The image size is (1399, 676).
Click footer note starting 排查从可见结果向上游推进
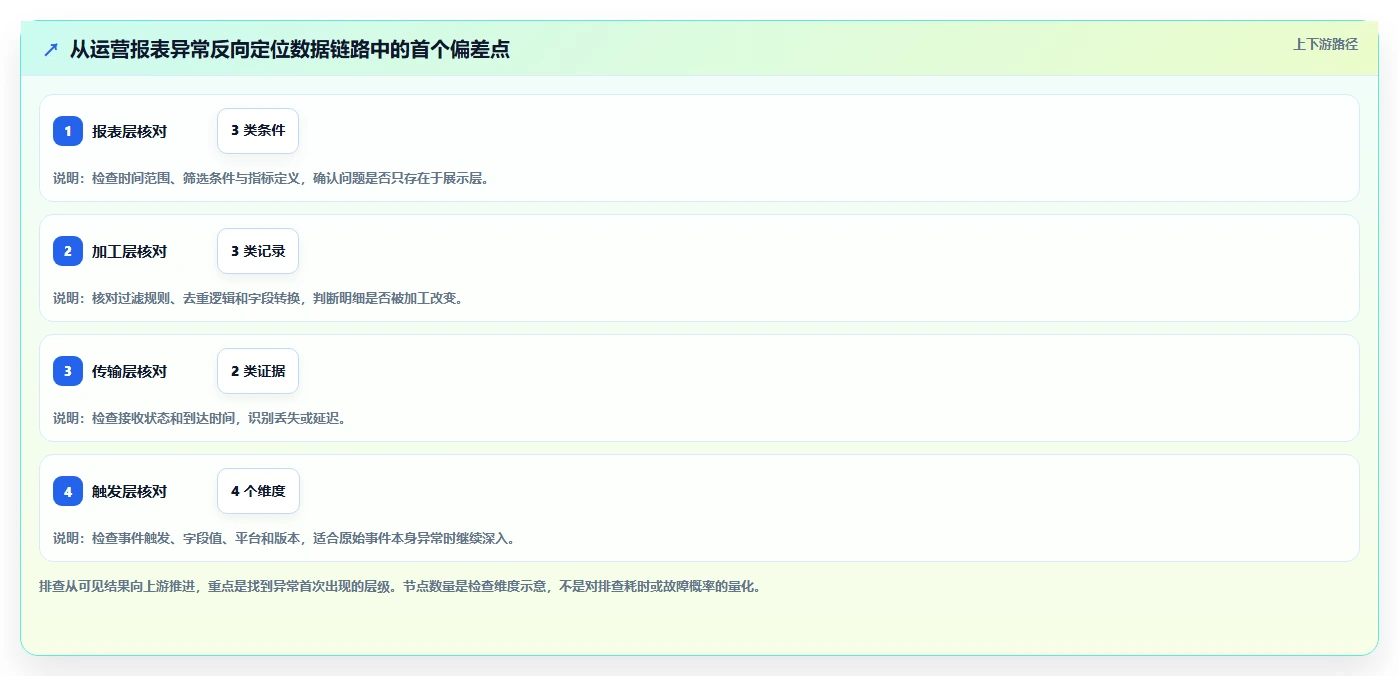click(x=400, y=587)
